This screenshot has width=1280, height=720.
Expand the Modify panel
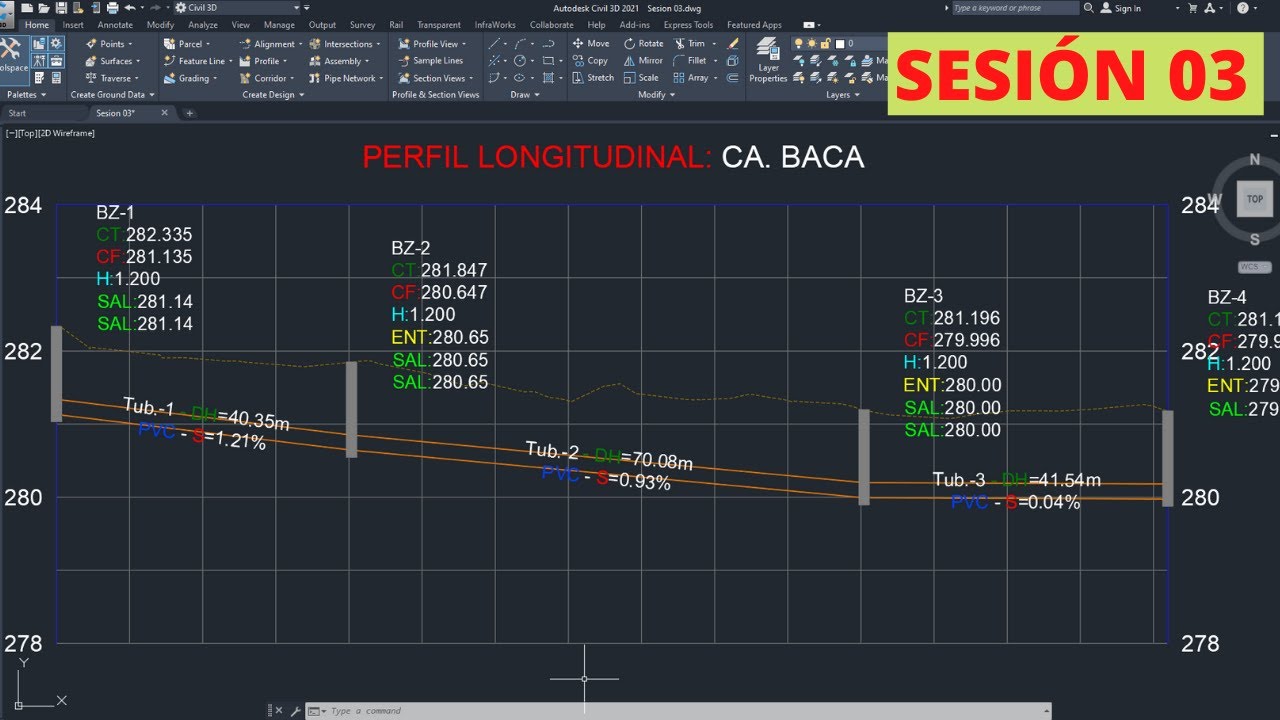point(656,95)
